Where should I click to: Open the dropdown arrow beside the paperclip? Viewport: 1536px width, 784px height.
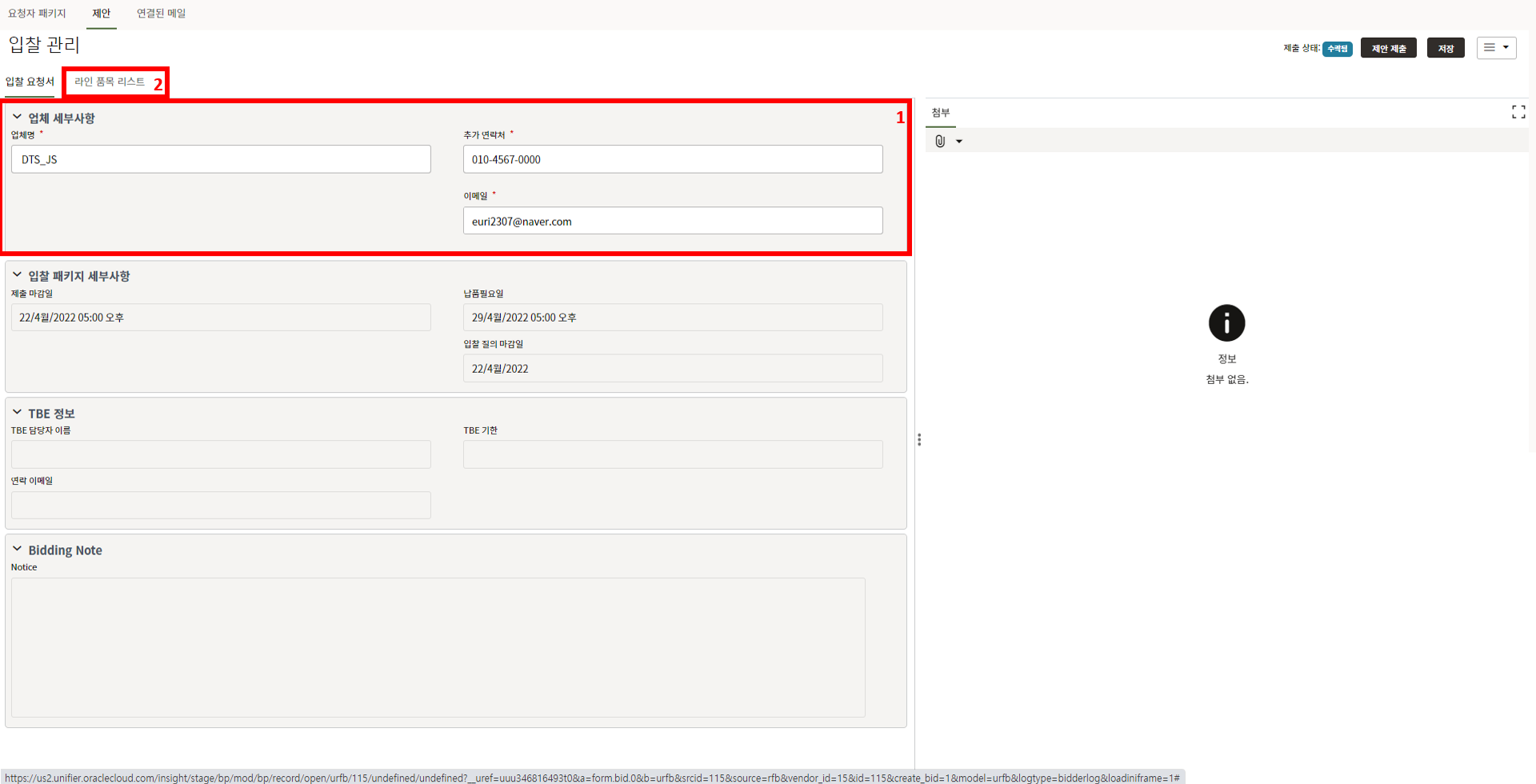(959, 142)
